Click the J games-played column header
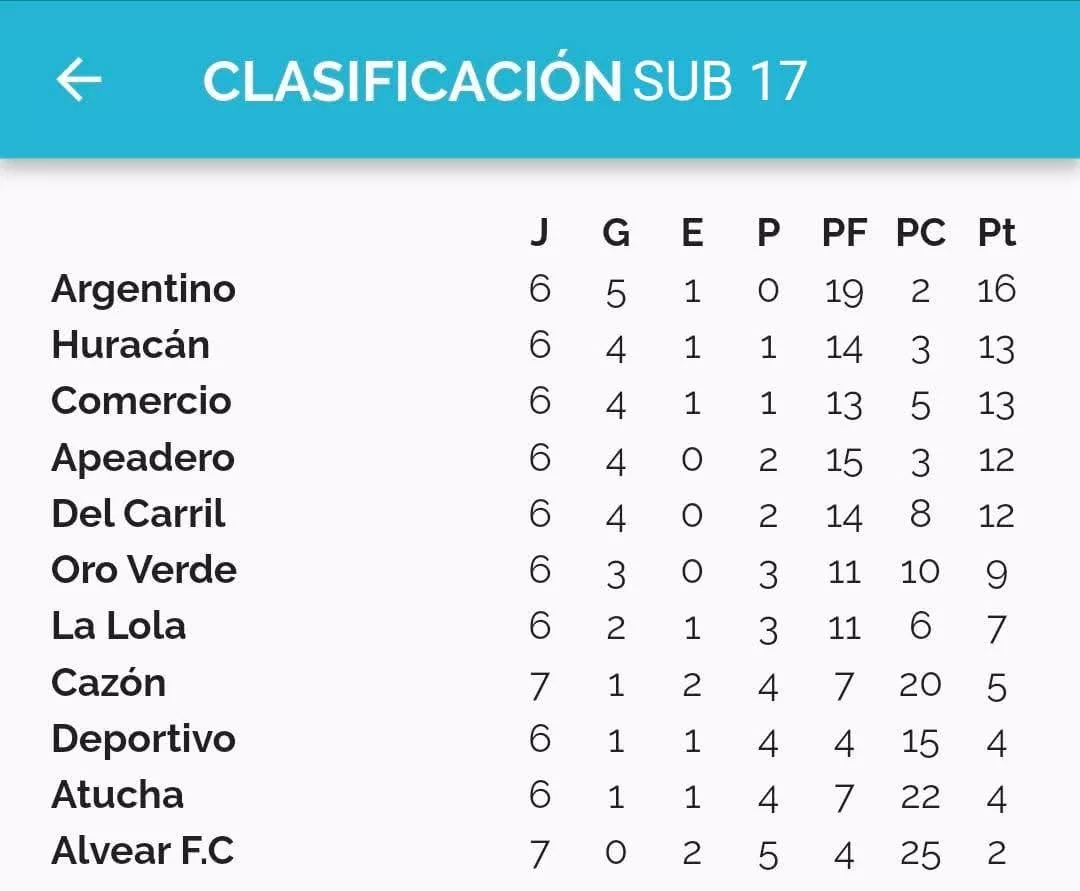Image resolution: width=1080 pixels, height=891 pixels. [540, 233]
